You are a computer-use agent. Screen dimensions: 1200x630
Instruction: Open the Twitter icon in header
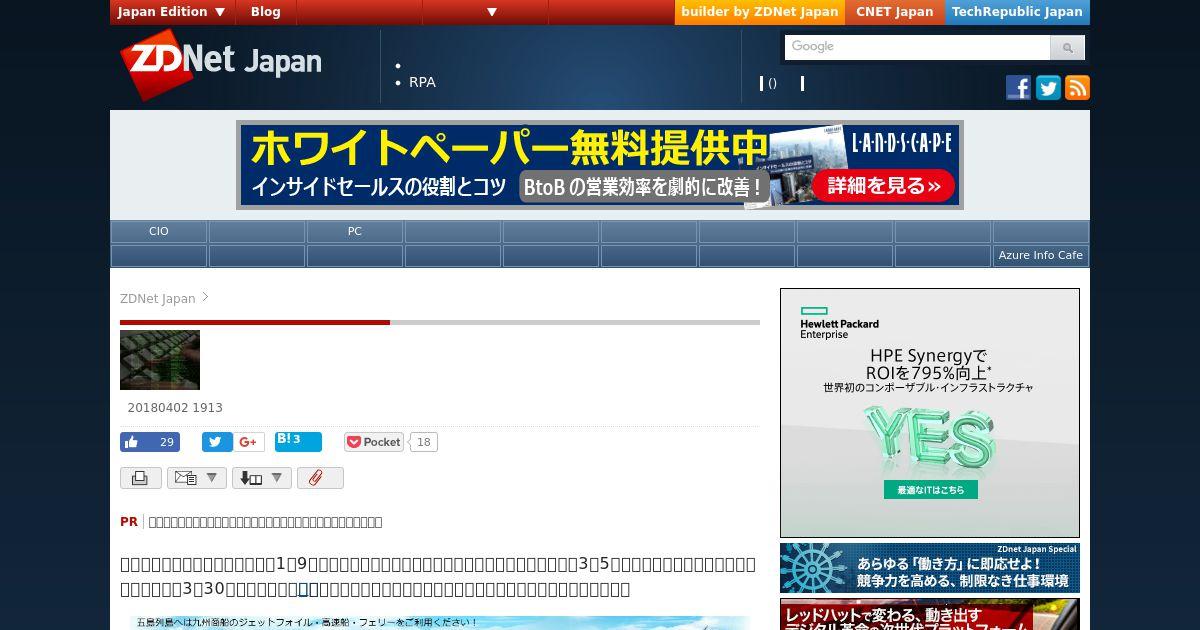[1048, 87]
